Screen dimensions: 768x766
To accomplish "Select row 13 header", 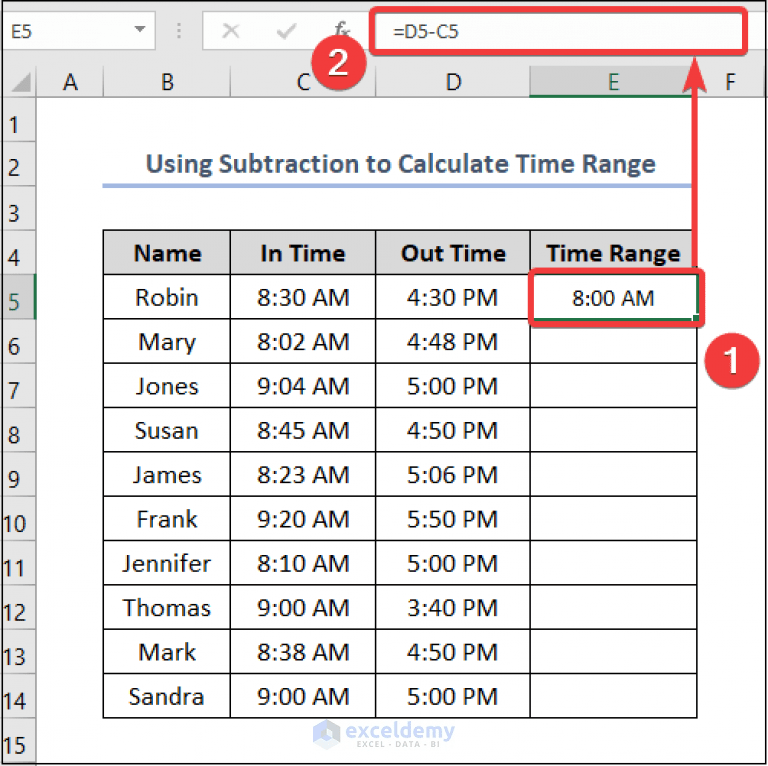I will tap(19, 652).
